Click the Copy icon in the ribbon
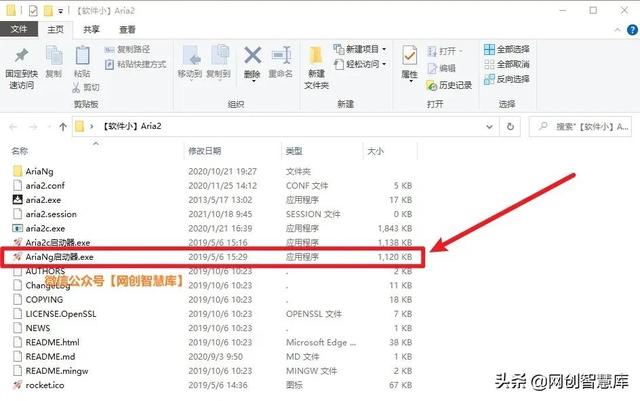This screenshot has width=640, height=401. tap(54, 56)
